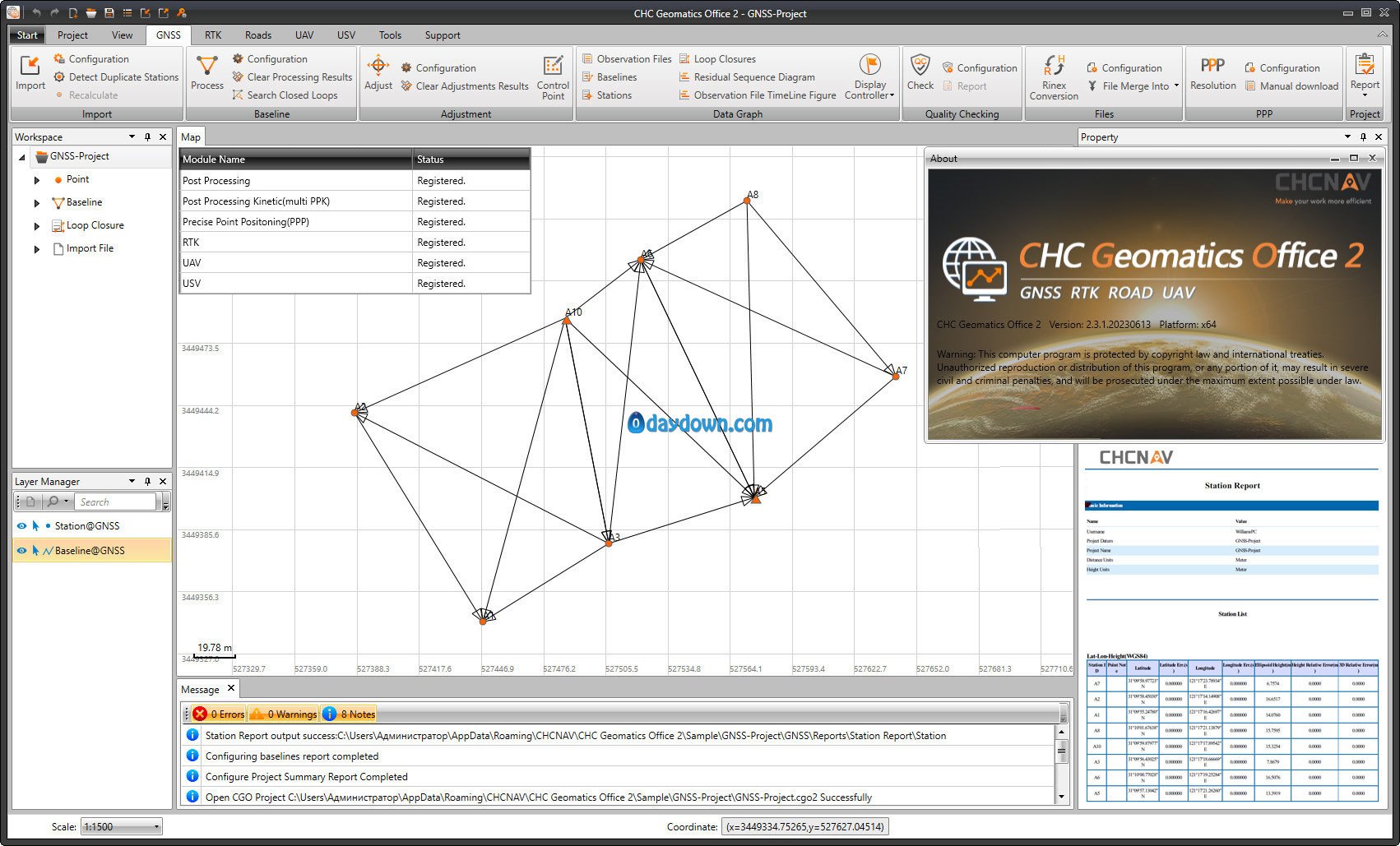This screenshot has width=1400, height=846.
Task: Click the save icon in quick toolbar
Action: (109, 13)
